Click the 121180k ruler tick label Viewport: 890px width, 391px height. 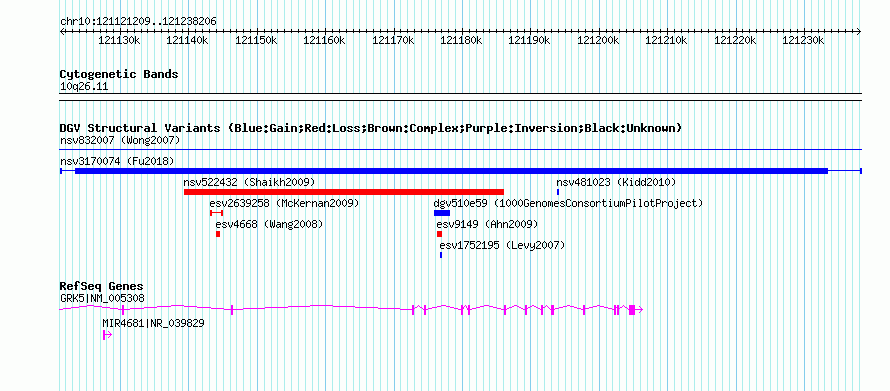(460, 40)
